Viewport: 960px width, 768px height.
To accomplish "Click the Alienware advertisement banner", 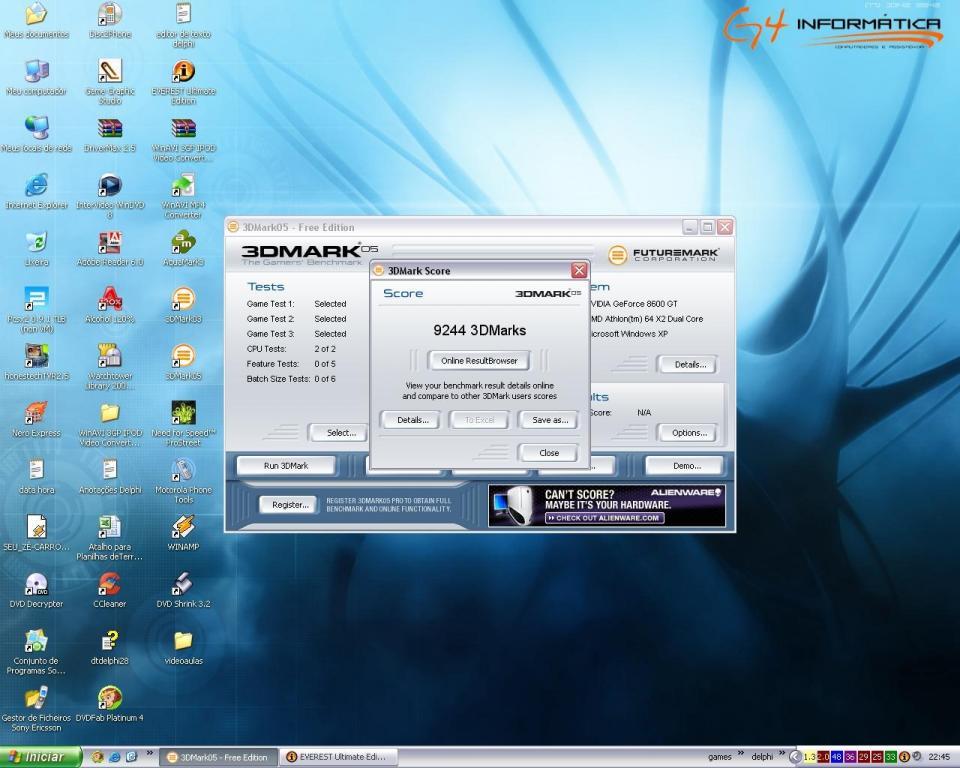I will point(606,506).
